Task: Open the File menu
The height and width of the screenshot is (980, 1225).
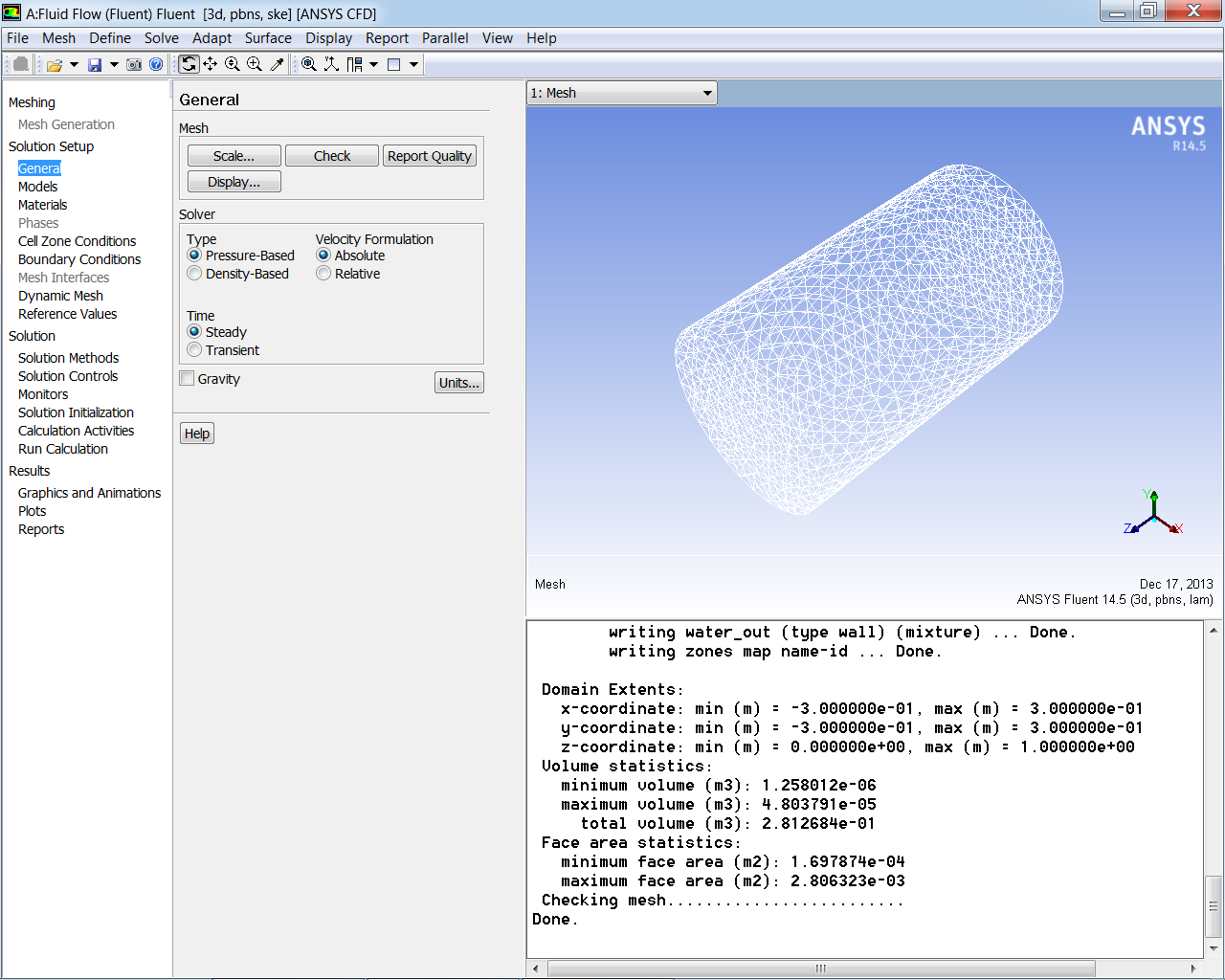Action: pos(17,38)
